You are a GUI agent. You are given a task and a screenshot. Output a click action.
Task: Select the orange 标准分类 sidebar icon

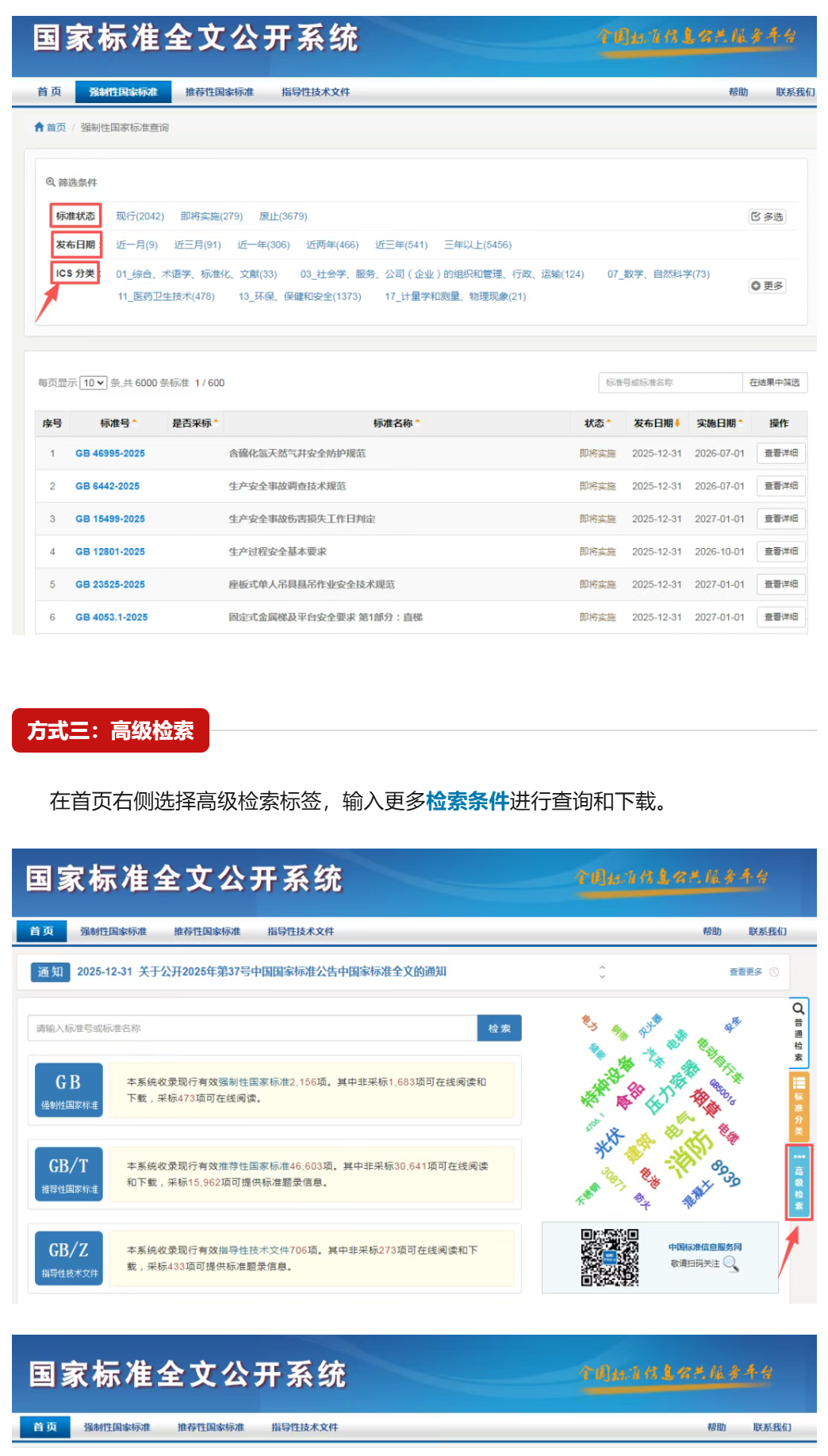798,1107
